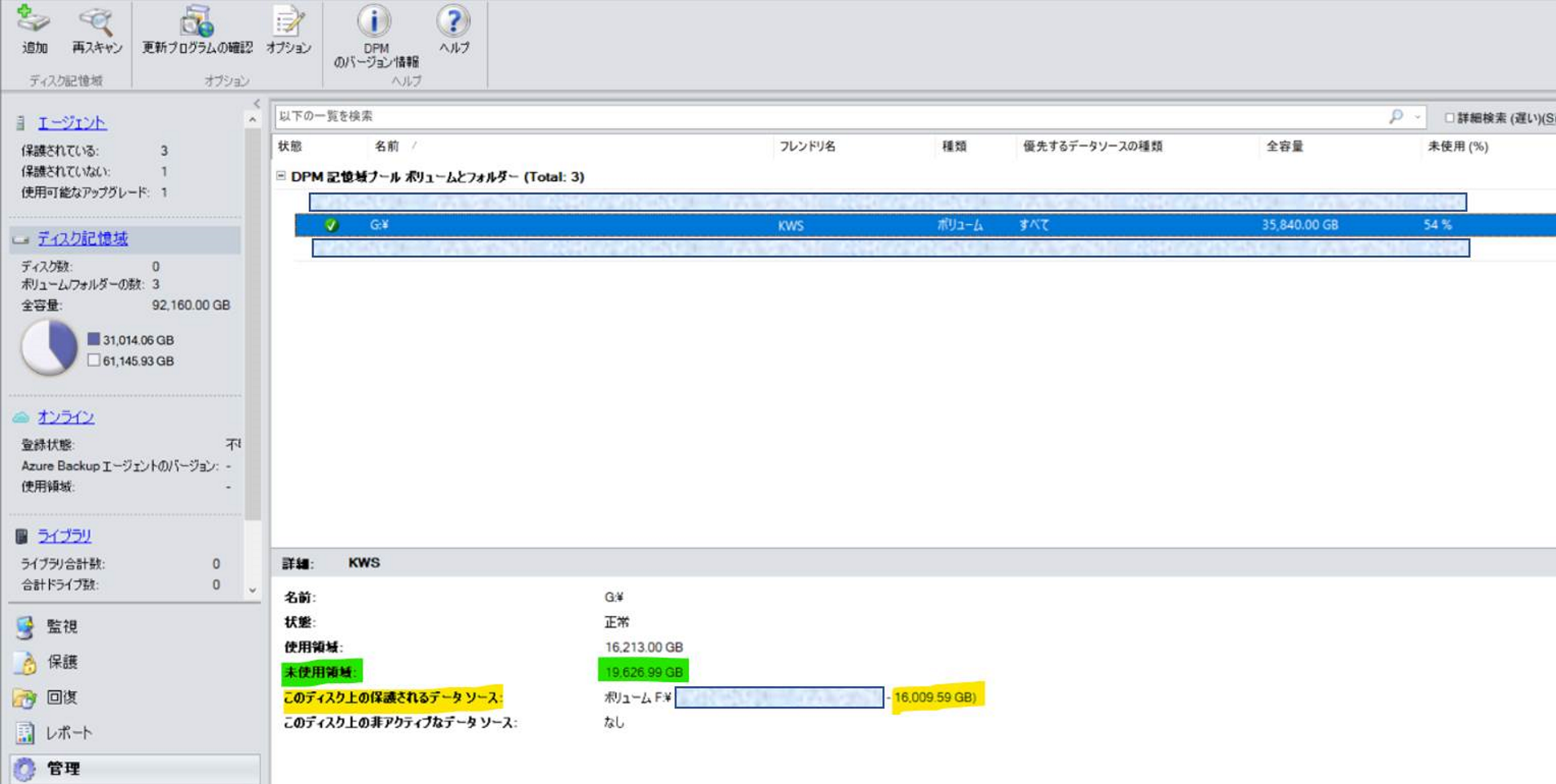The image size is (1556, 784).
Task: Click the green status check on G:¥ row
Action: [x=331, y=225]
